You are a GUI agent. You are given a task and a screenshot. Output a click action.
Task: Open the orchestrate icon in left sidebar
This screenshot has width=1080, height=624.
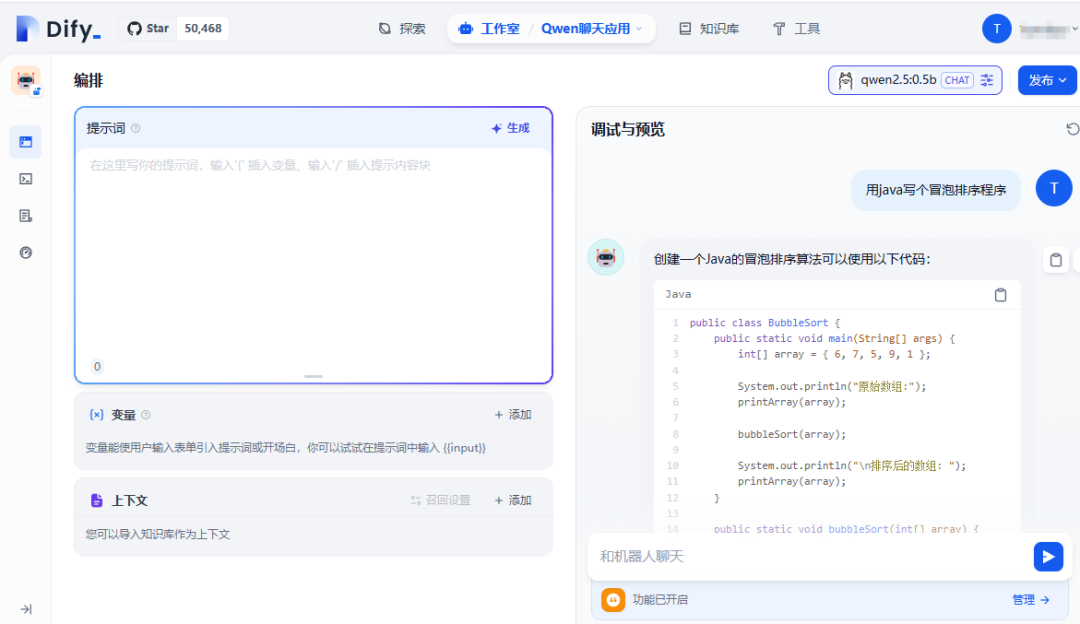click(x=26, y=142)
